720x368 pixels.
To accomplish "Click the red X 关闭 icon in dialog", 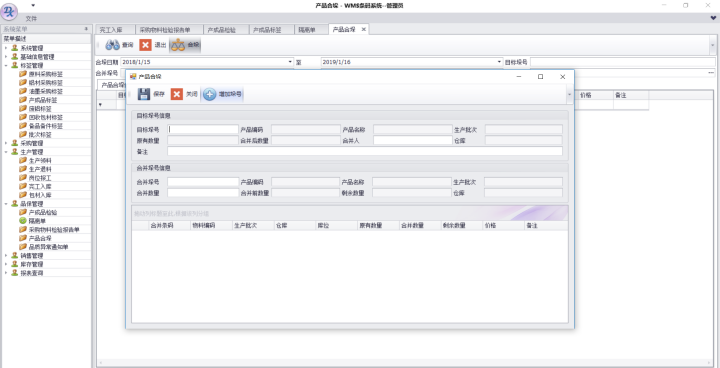I will [x=177, y=94].
